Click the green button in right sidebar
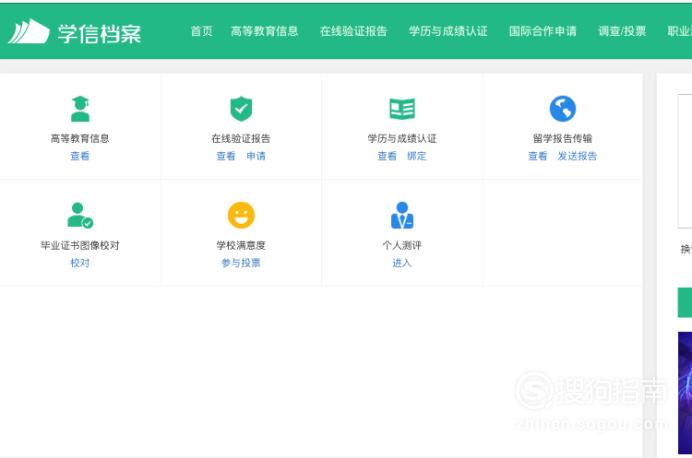Screen dimensions: 692x458 [685, 302]
